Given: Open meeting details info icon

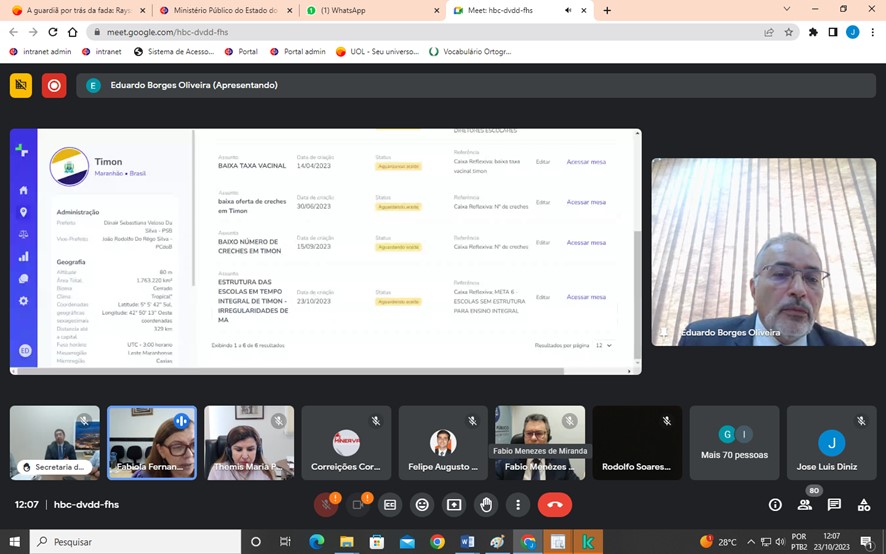Looking at the screenshot, I should click(x=775, y=505).
